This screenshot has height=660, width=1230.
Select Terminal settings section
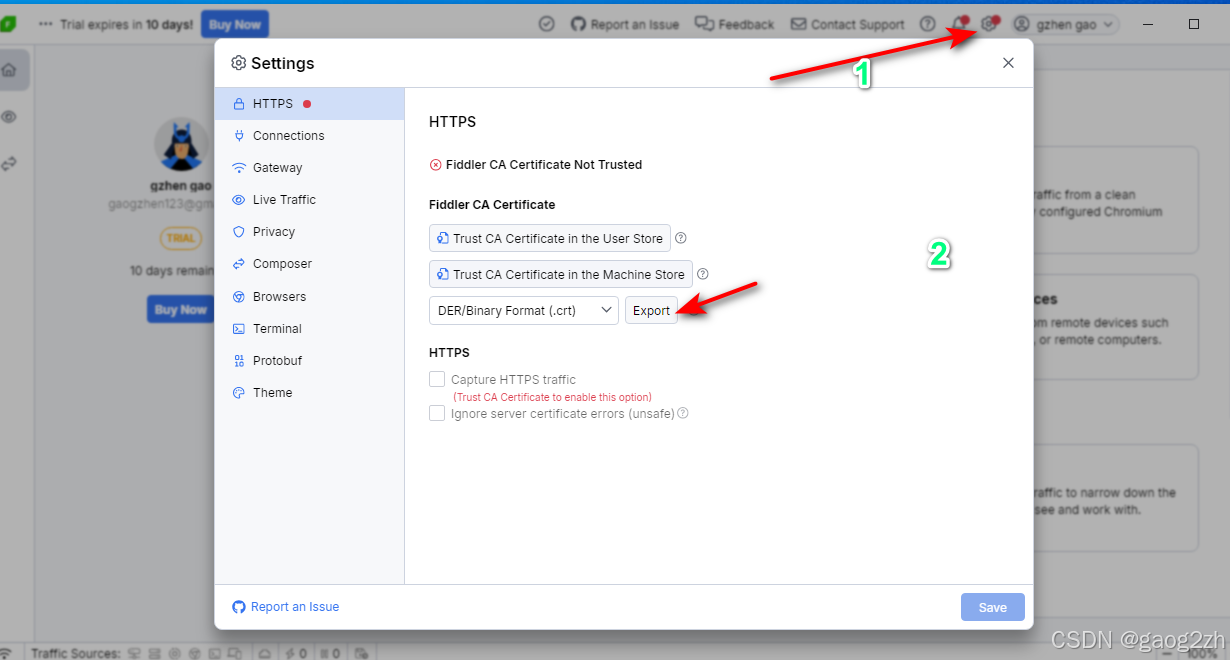point(310,328)
